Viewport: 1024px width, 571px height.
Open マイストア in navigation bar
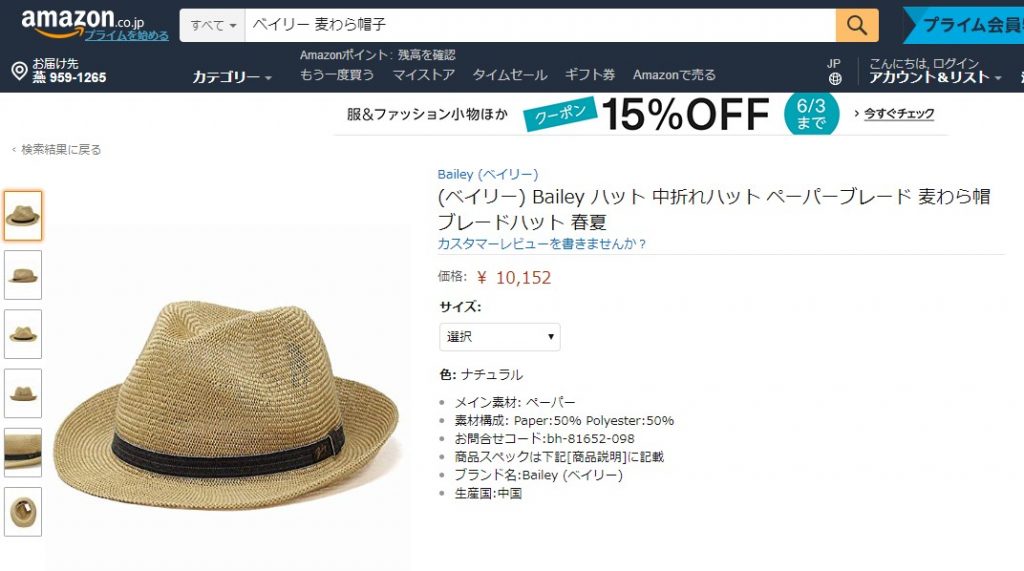point(423,75)
